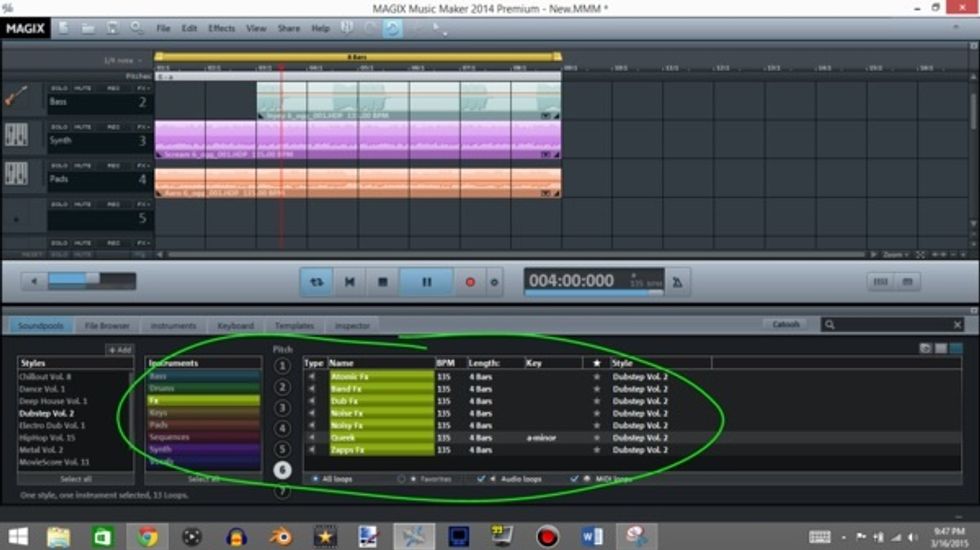This screenshot has height=550, width=980.
Task: Open the File menu
Action: pyautogui.click(x=163, y=28)
